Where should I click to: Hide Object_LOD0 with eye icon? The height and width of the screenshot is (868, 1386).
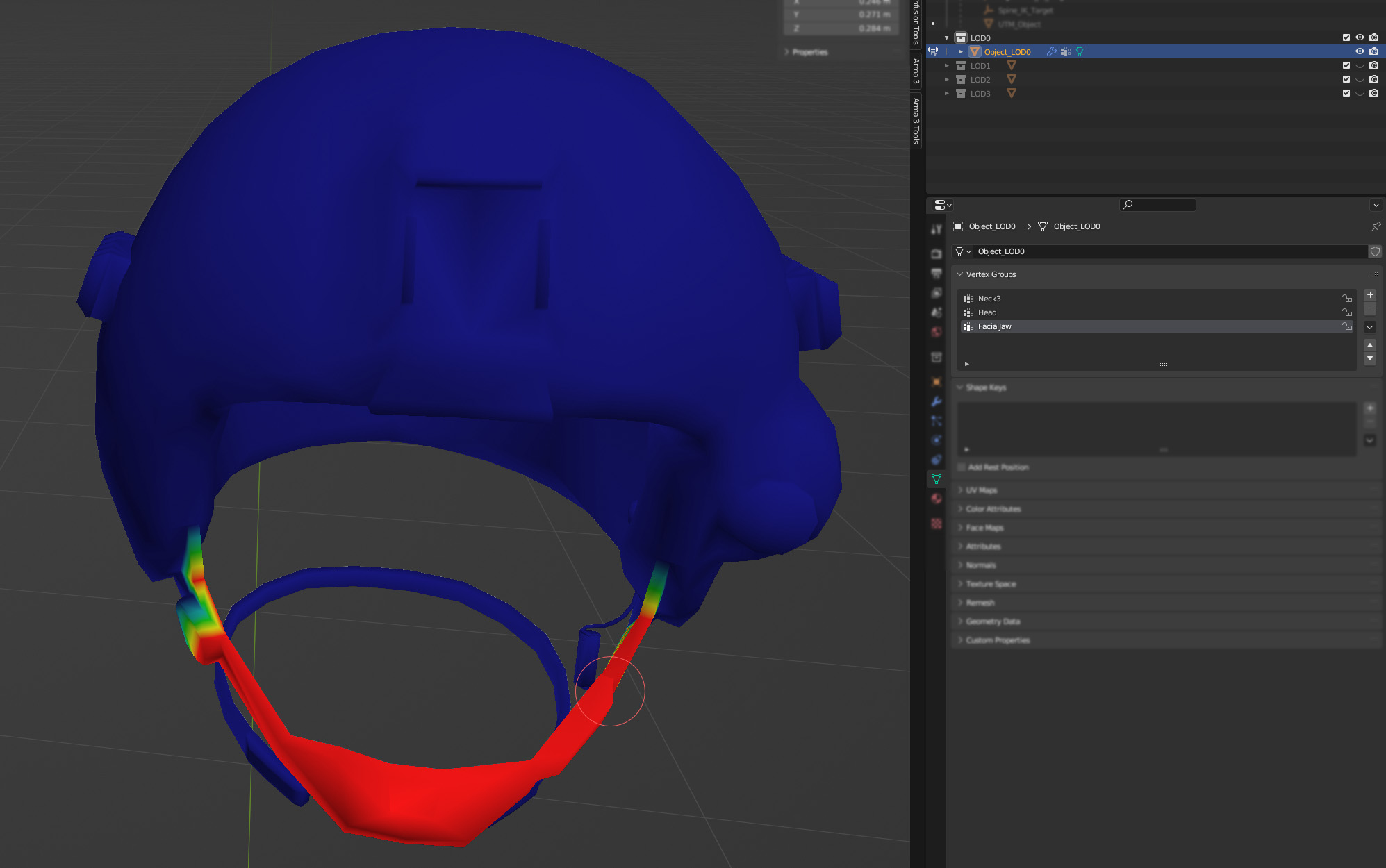click(1360, 51)
